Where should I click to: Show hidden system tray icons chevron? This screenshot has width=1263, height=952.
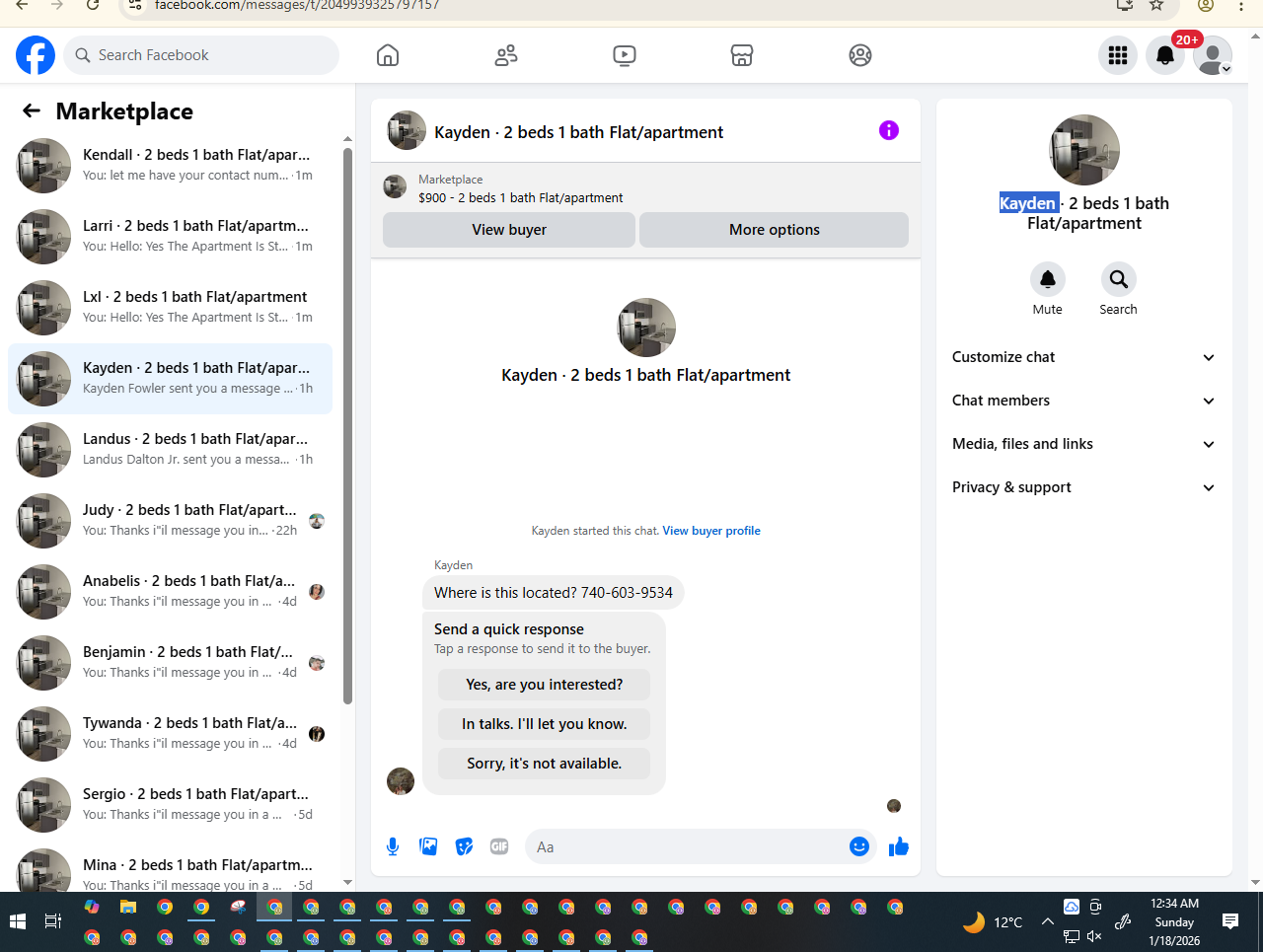tap(1048, 921)
